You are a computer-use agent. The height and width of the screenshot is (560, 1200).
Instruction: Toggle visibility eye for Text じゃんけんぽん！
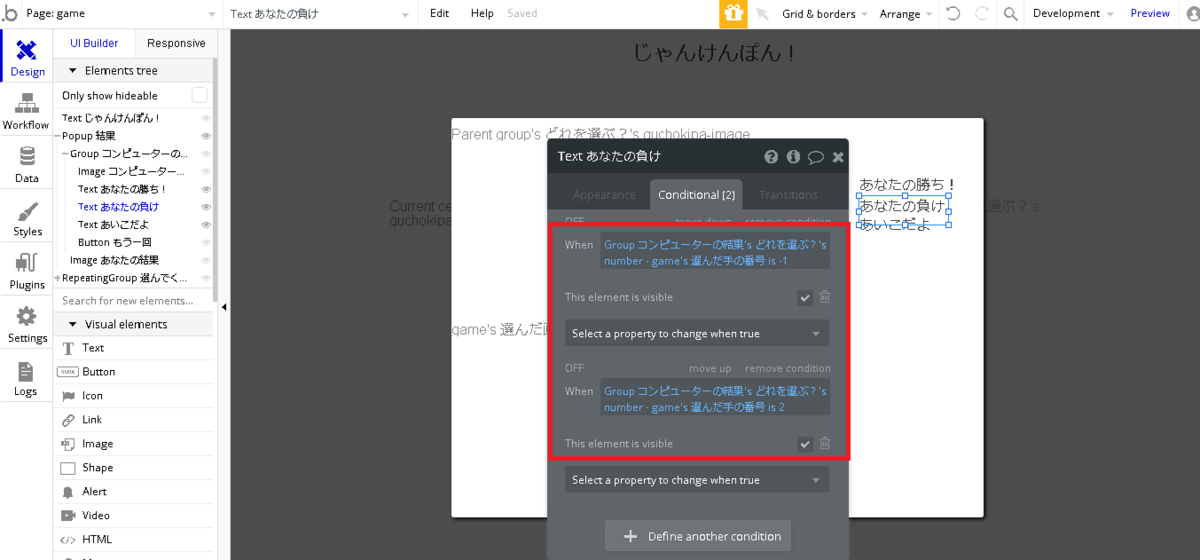click(206, 118)
